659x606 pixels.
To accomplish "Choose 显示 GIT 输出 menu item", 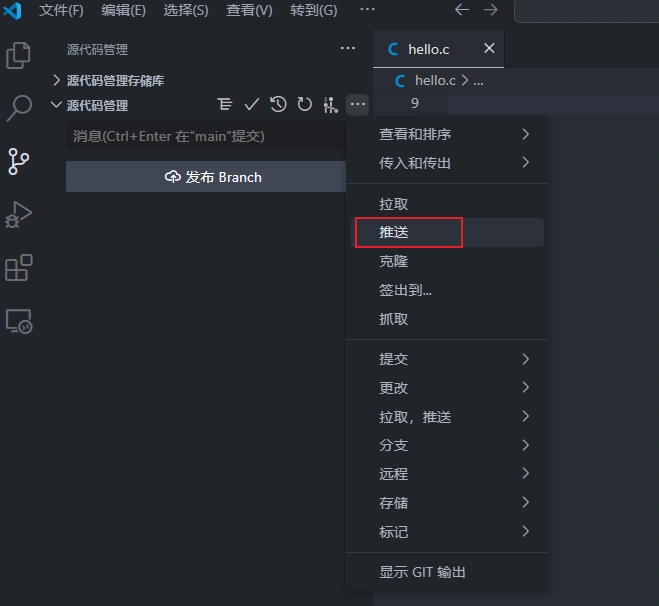I will 447,572.
